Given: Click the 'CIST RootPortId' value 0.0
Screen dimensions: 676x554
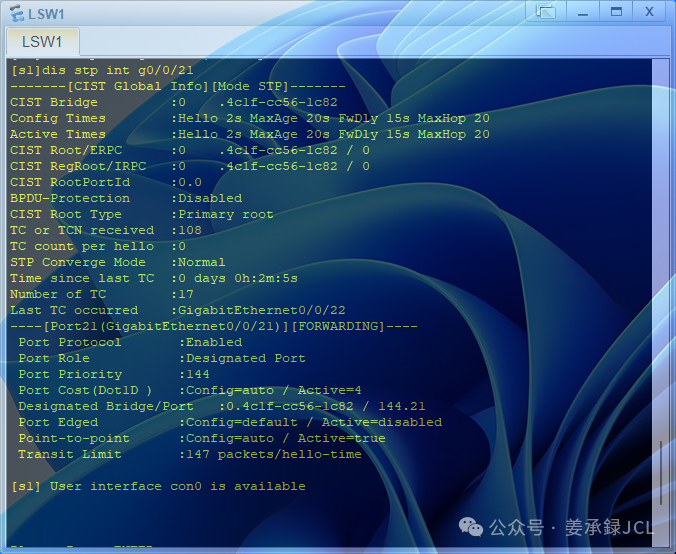Looking at the screenshot, I should click(190, 182).
